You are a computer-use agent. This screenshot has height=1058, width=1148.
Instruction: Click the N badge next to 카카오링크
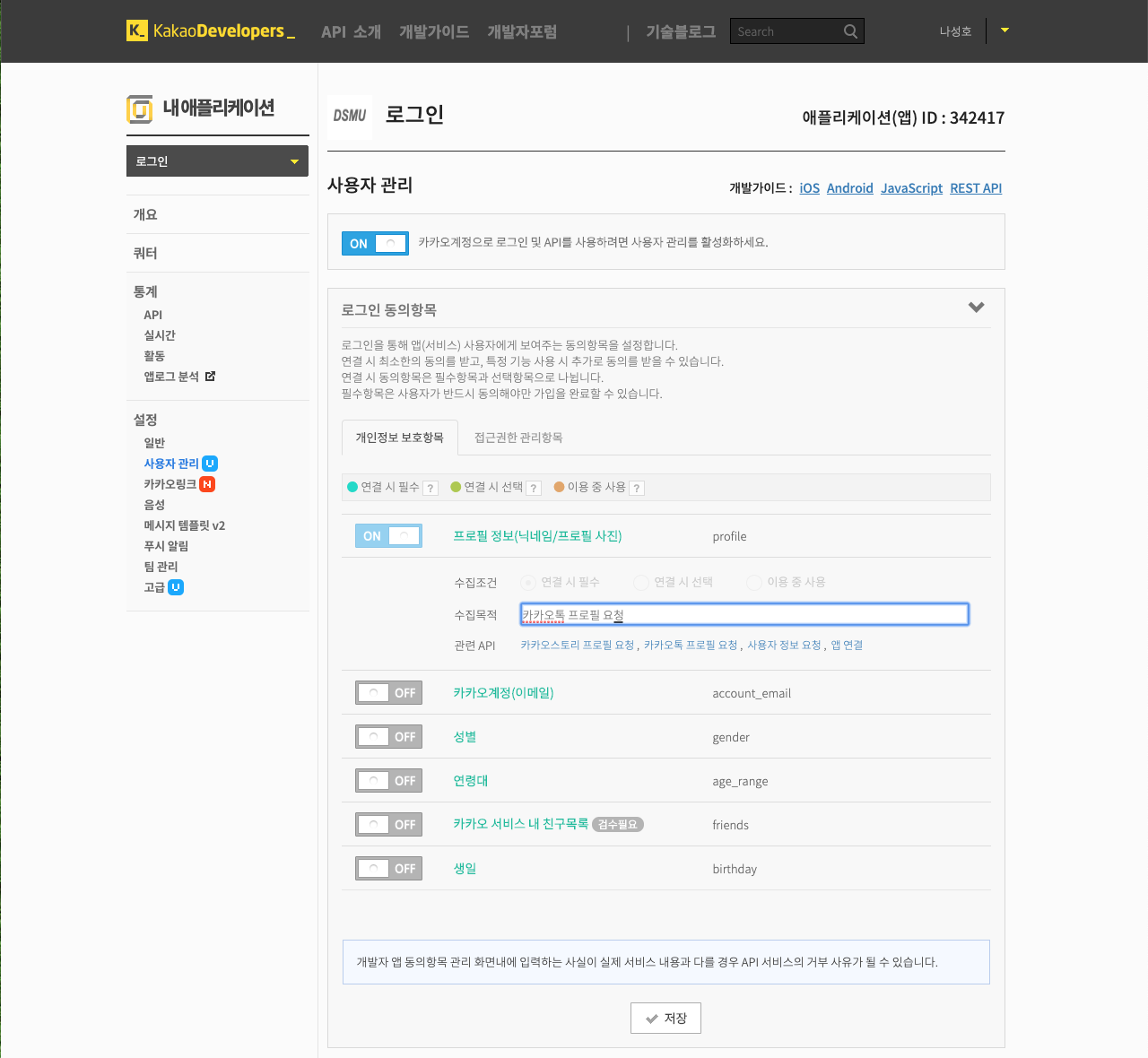pyautogui.click(x=207, y=484)
